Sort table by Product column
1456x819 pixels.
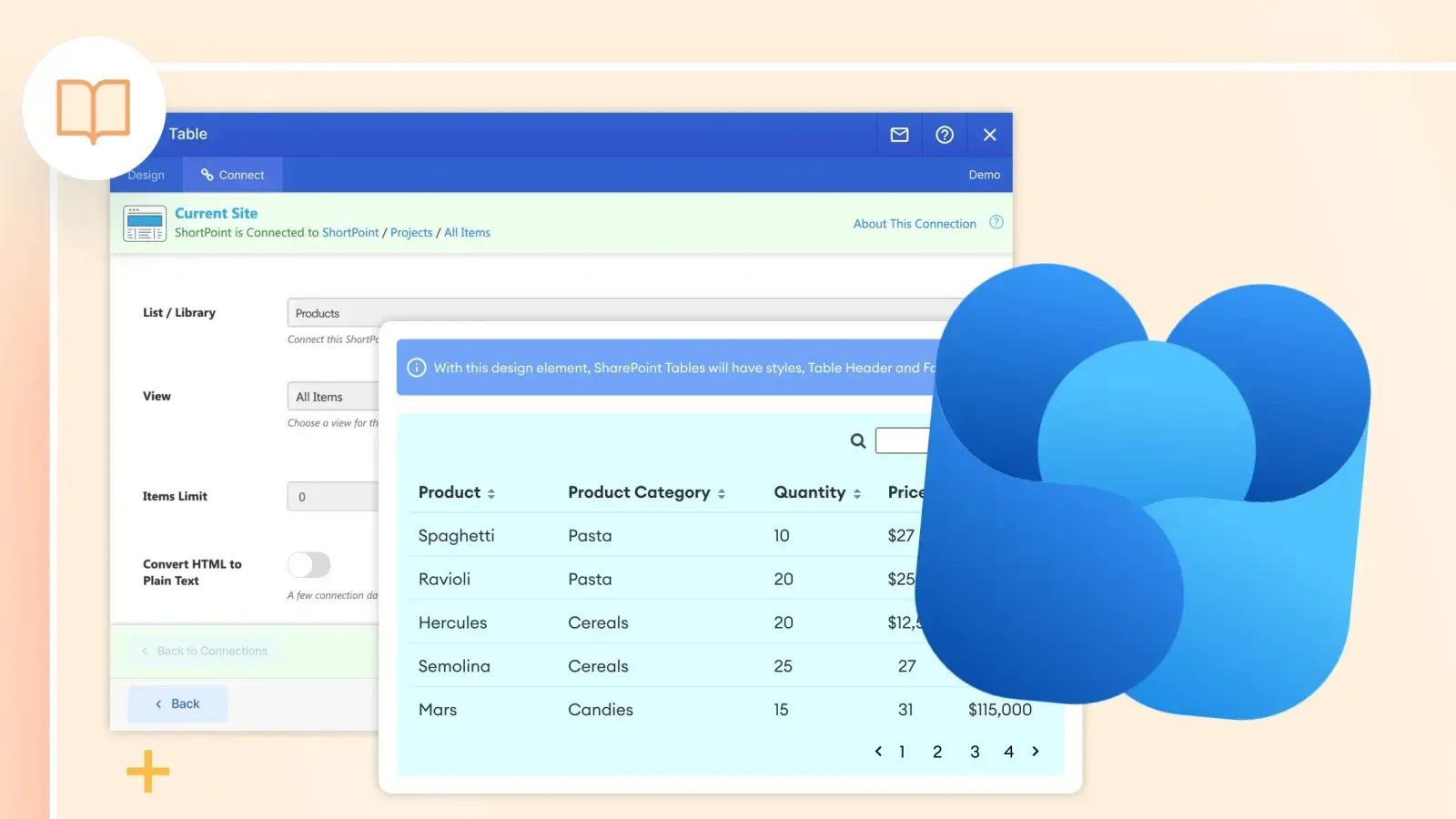point(491,493)
